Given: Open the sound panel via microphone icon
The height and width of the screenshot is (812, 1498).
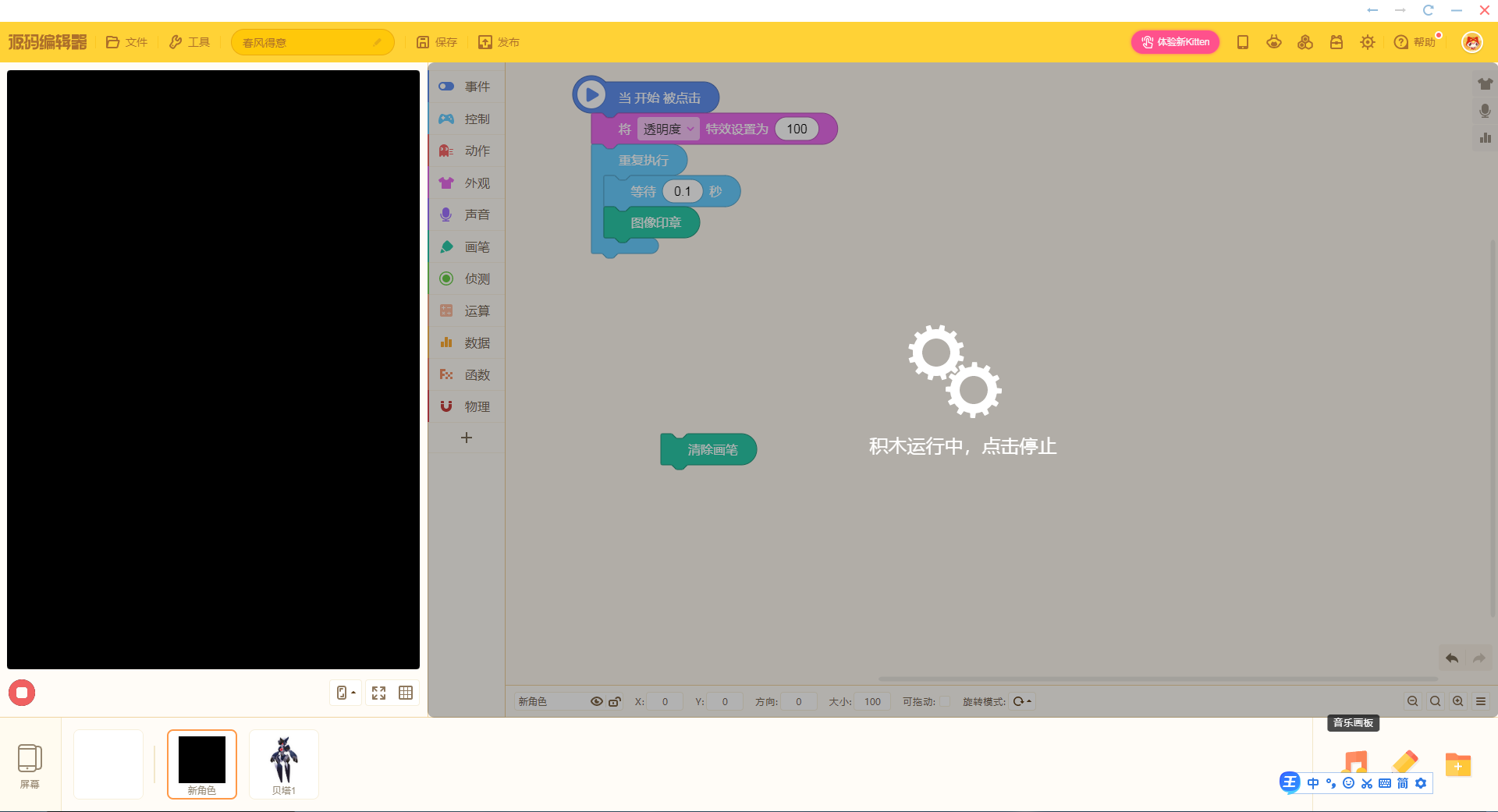Looking at the screenshot, I should (1485, 111).
